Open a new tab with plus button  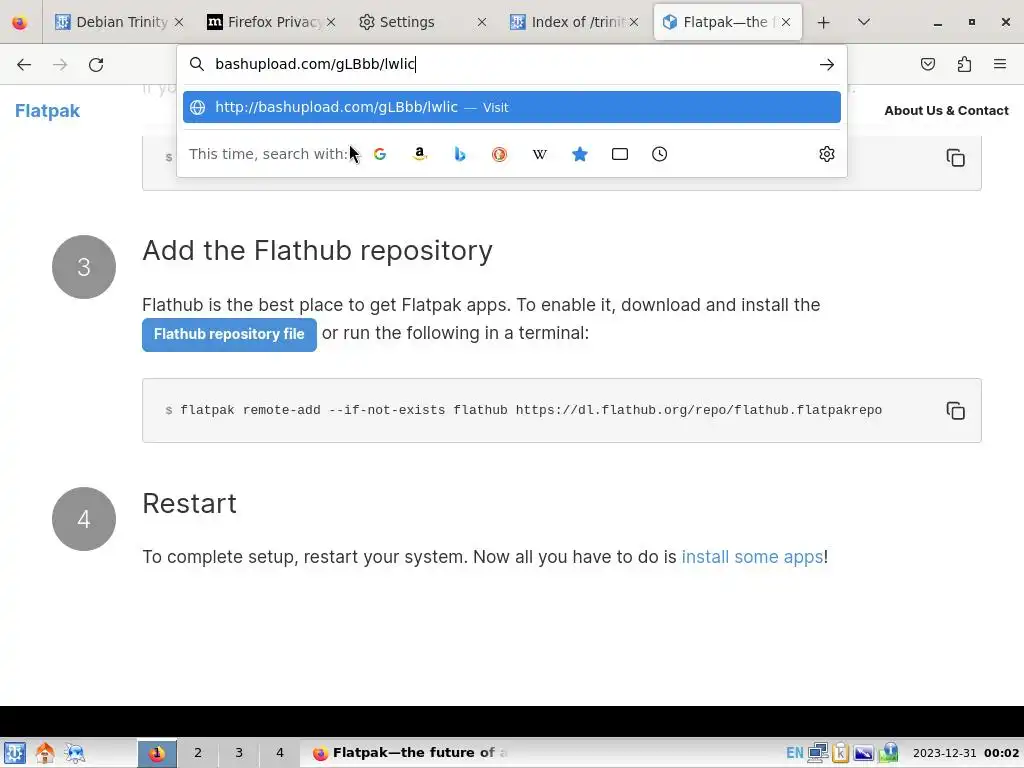point(824,22)
